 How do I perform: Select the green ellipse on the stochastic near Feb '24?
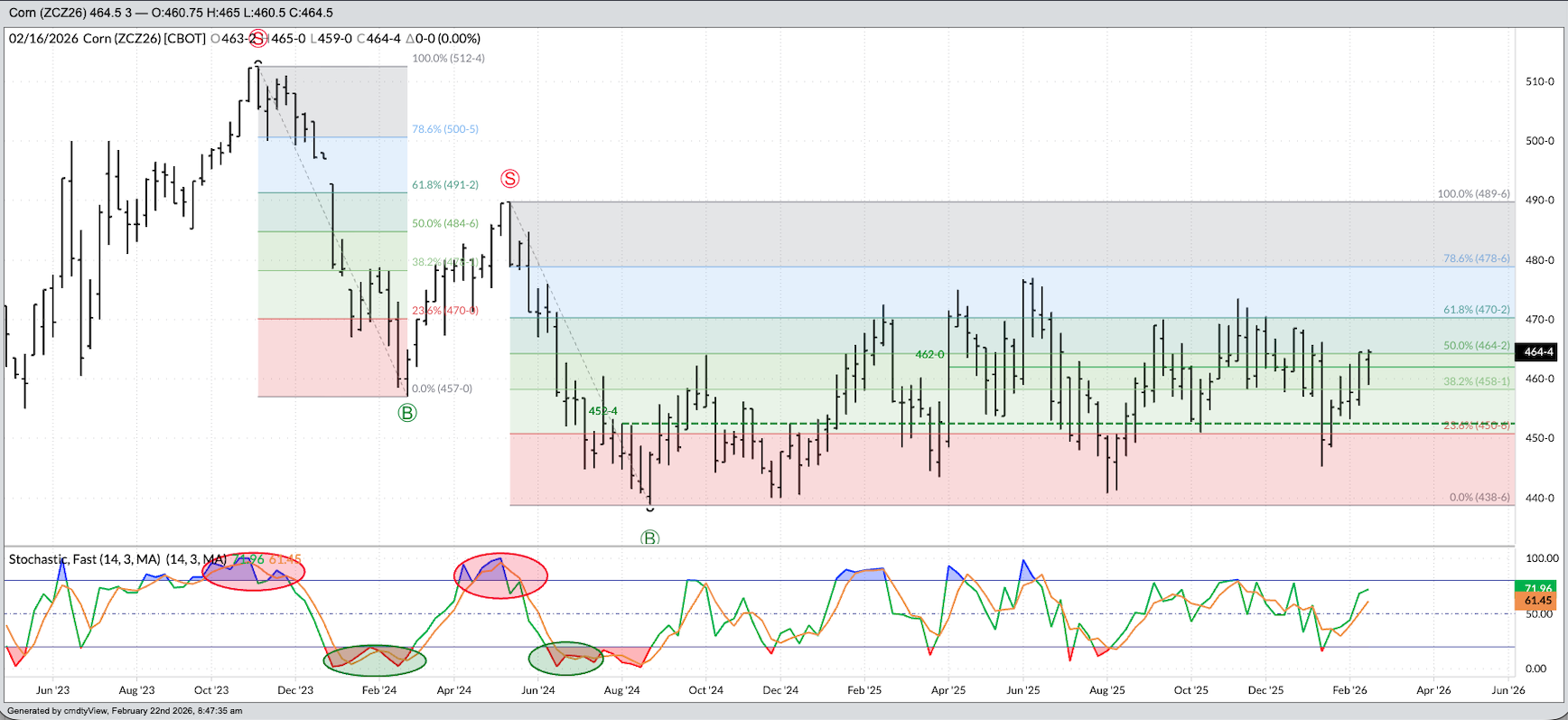[x=375, y=660]
